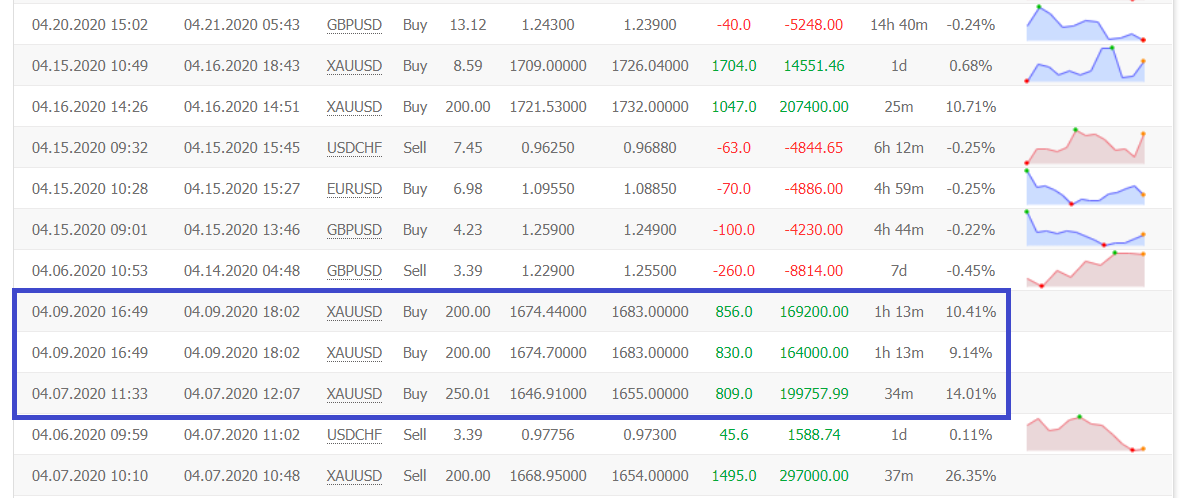This screenshot has width=1189, height=498.
Task: Click XAUUSD link in the 207400.00 profit row
Action: pyautogui.click(x=354, y=106)
